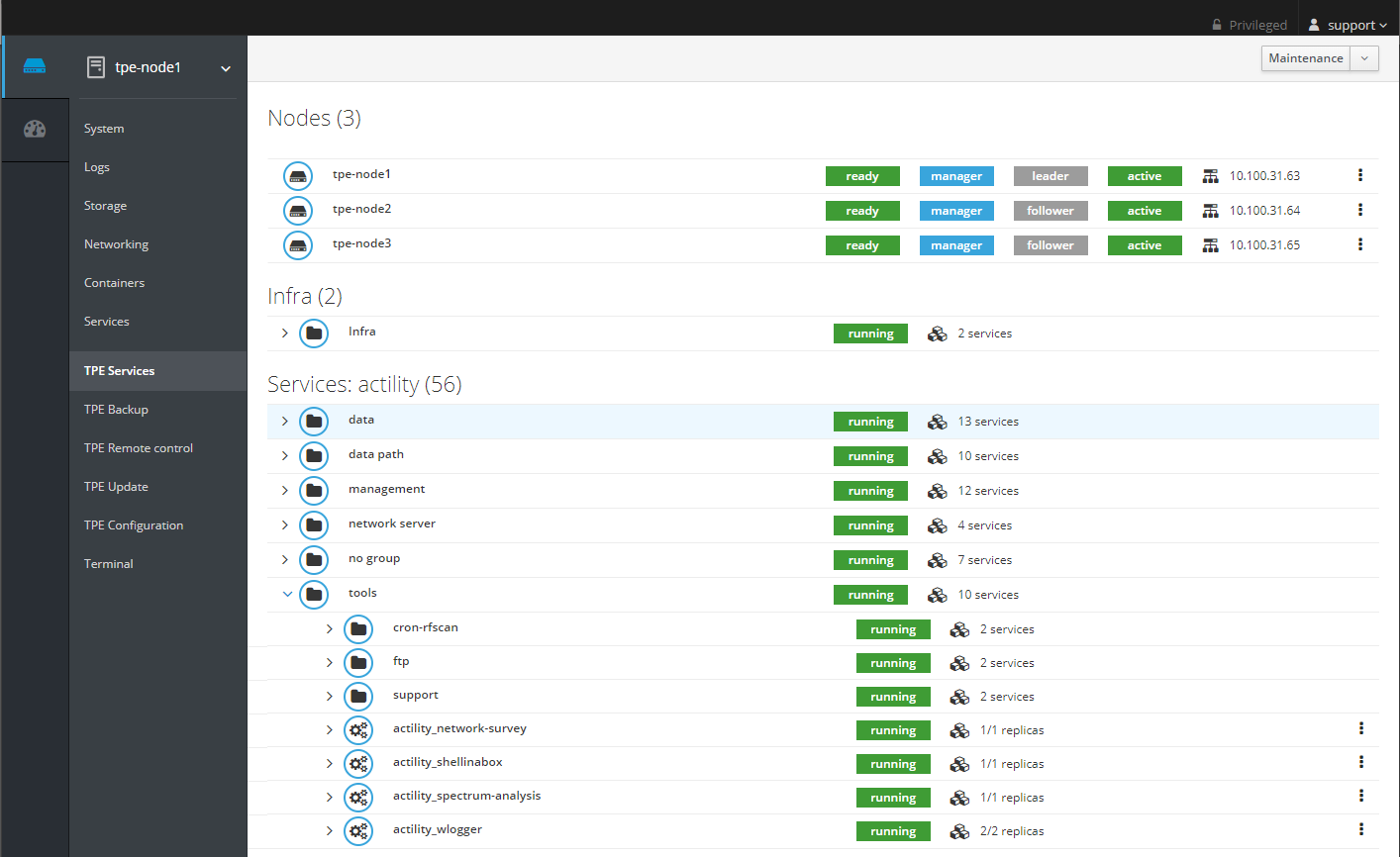Expand the data services group
Viewport: 1400px width, 857px height.
285,422
